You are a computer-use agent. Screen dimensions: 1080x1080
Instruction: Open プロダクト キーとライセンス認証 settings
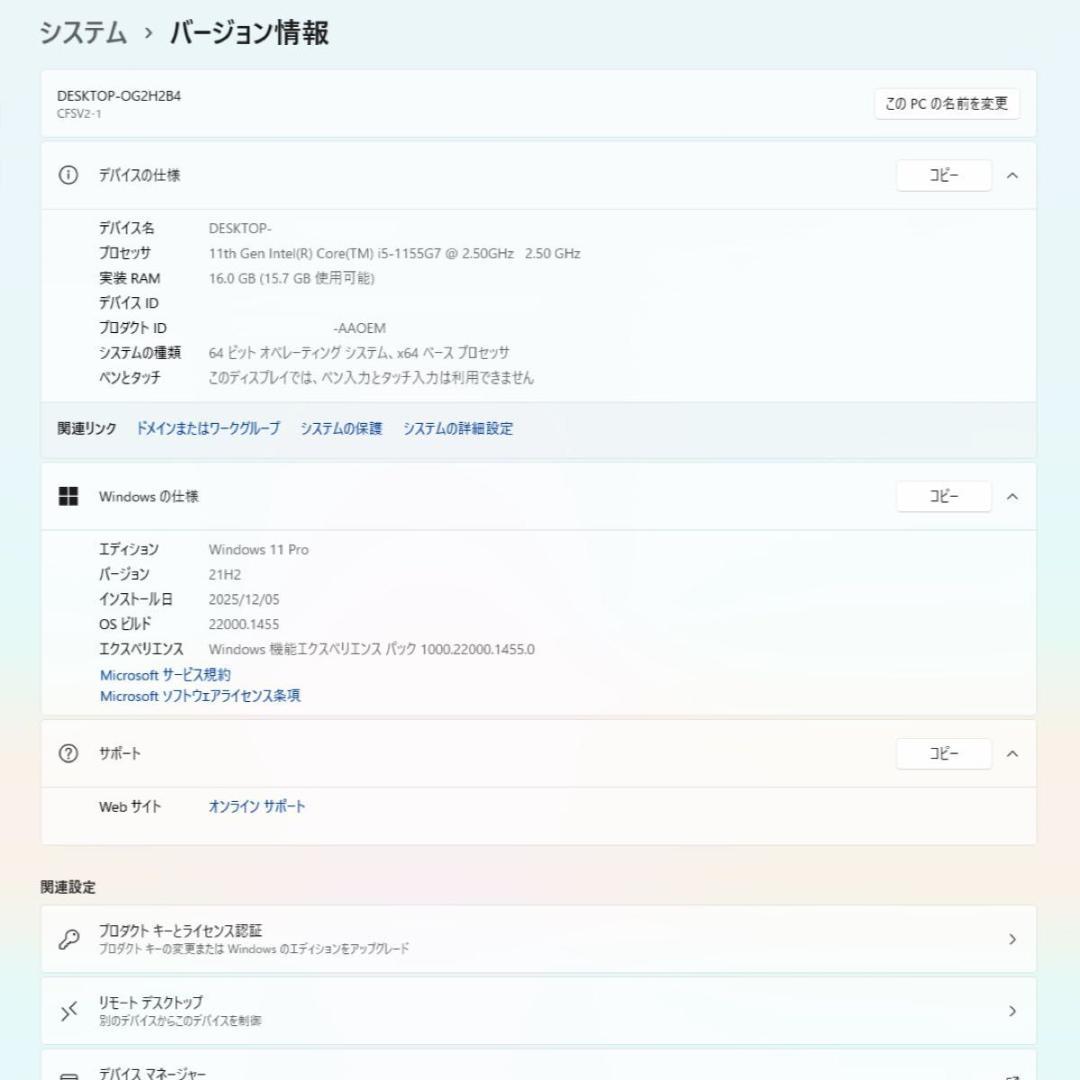(x=538, y=939)
